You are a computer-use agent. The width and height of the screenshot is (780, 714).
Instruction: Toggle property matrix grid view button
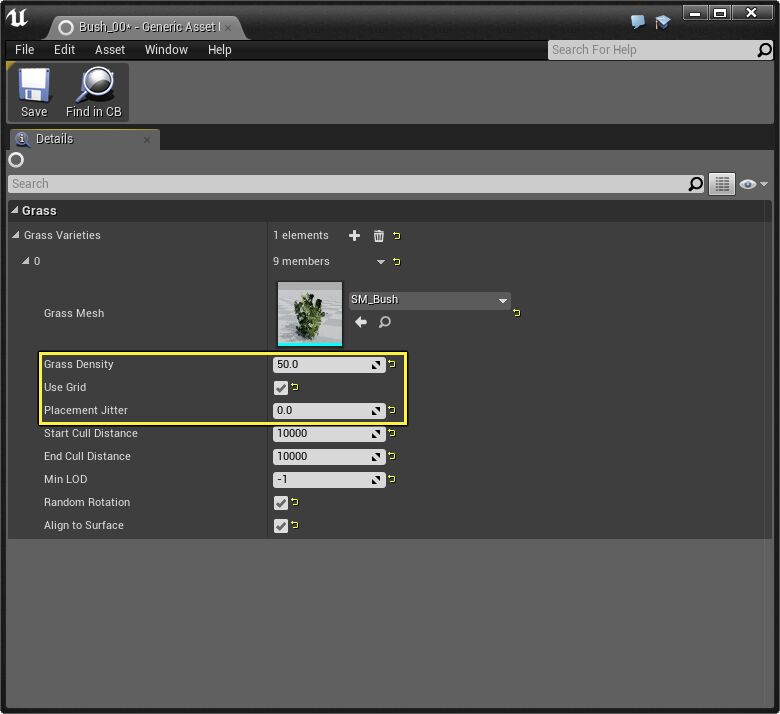721,184
